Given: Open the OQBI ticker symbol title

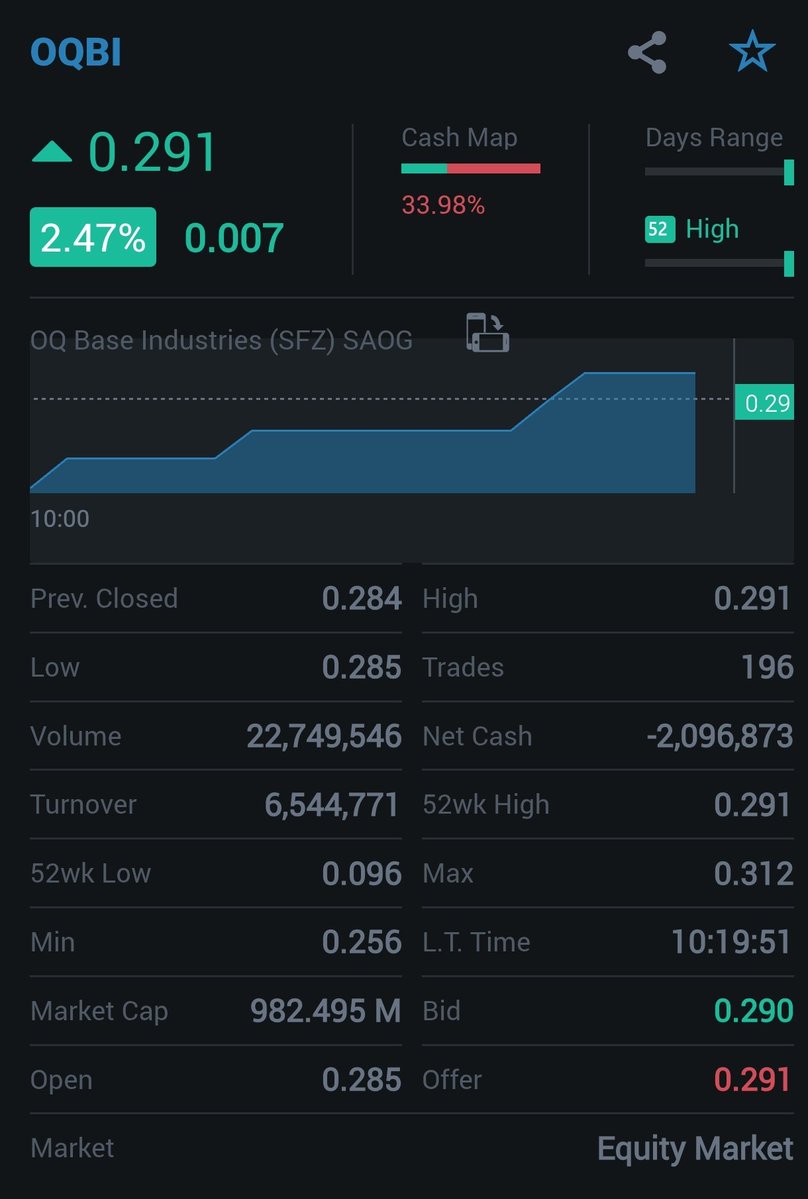Looking at the screenshot, I should (x=76, y=53).
